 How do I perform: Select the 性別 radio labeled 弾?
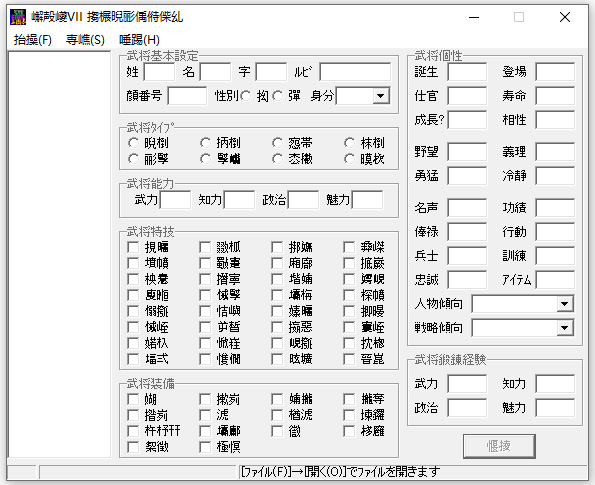point(278,96)
